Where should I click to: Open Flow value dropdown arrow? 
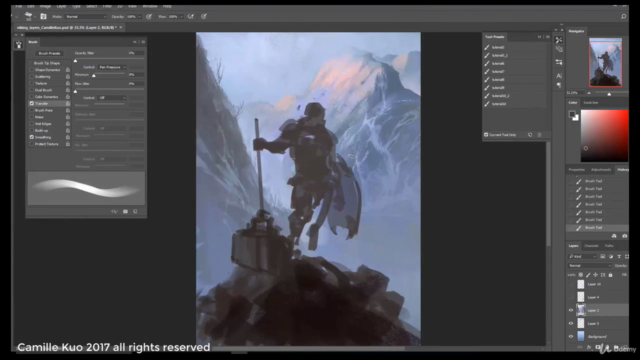pos(181,17)
